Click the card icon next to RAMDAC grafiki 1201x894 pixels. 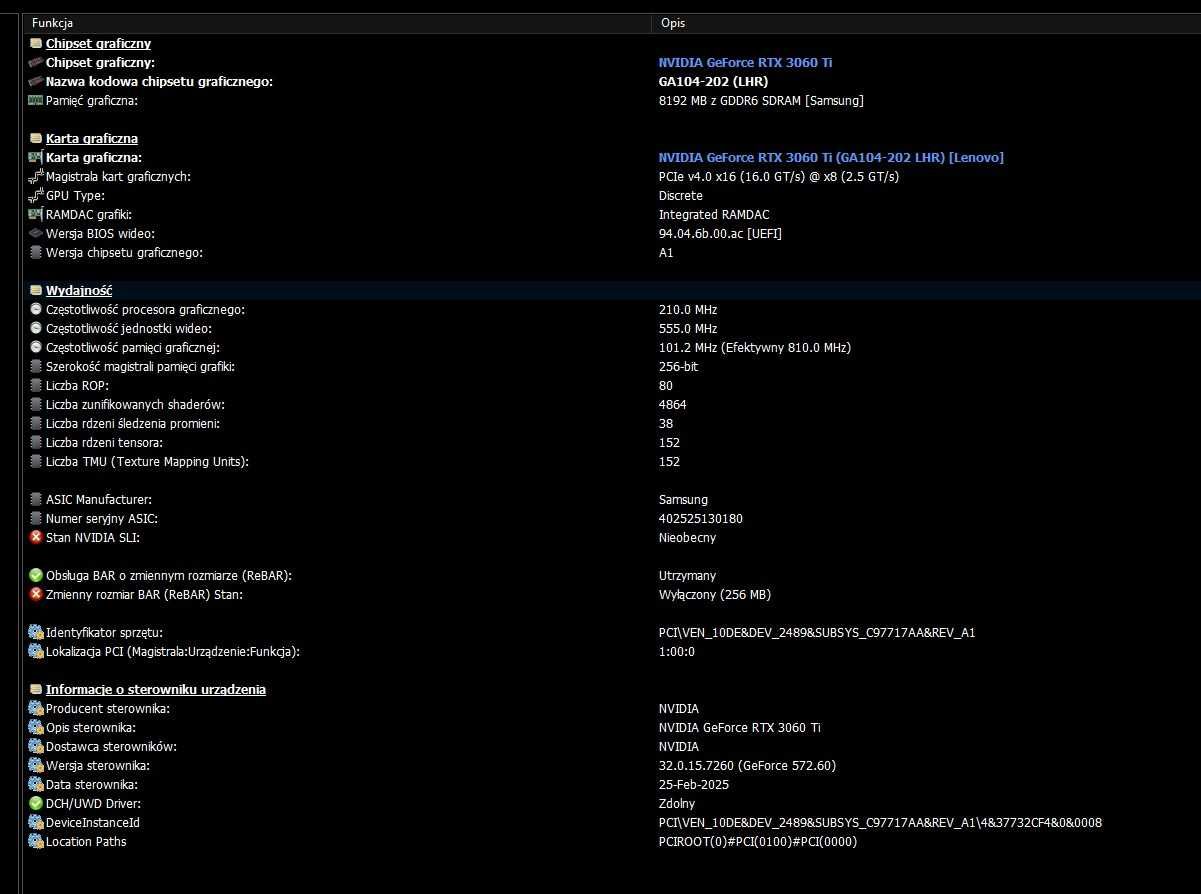pos(36,214)
